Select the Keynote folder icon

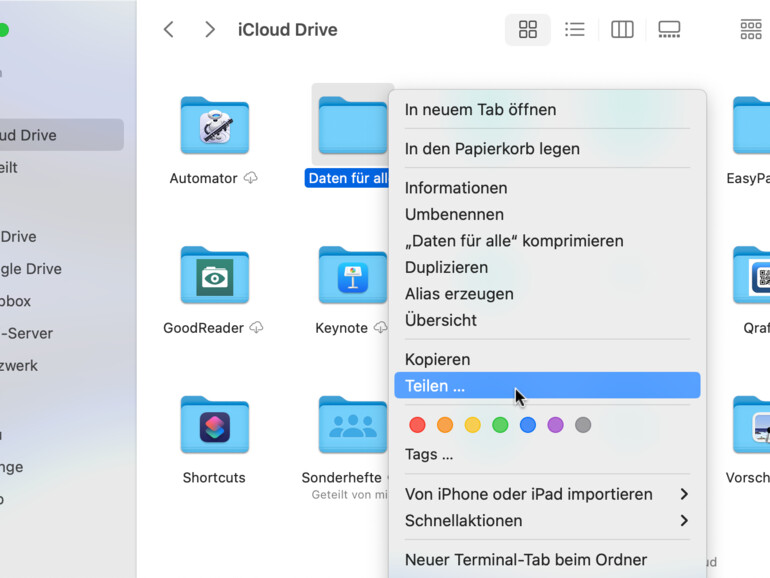click(353, 275)
